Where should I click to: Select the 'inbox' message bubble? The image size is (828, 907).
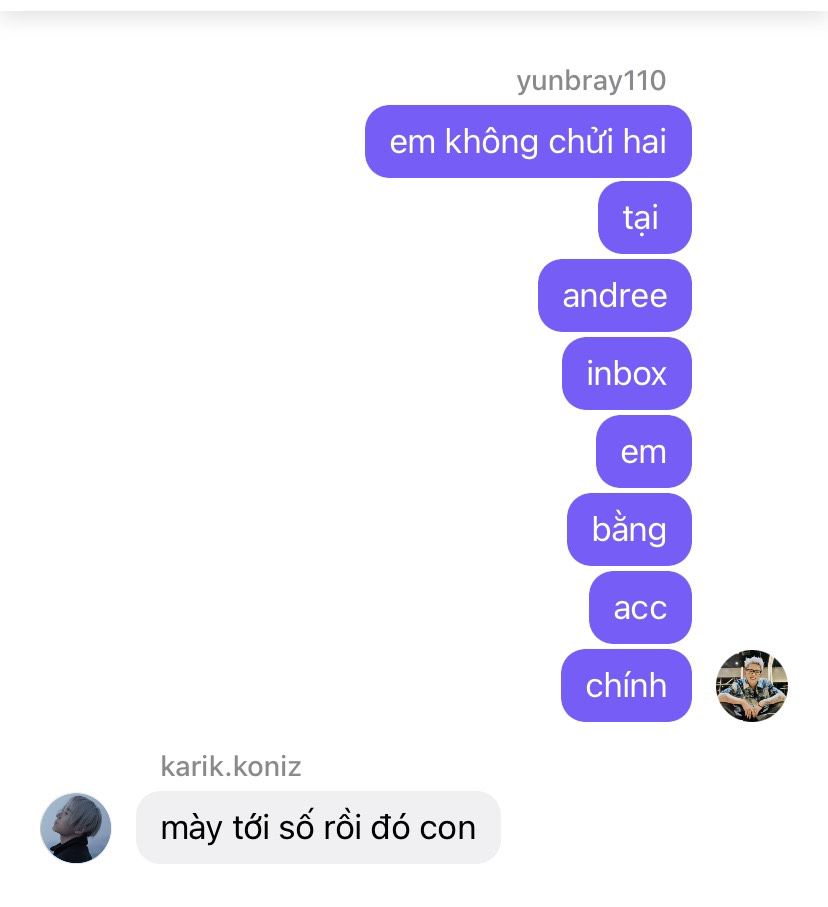tap(627, 374)
